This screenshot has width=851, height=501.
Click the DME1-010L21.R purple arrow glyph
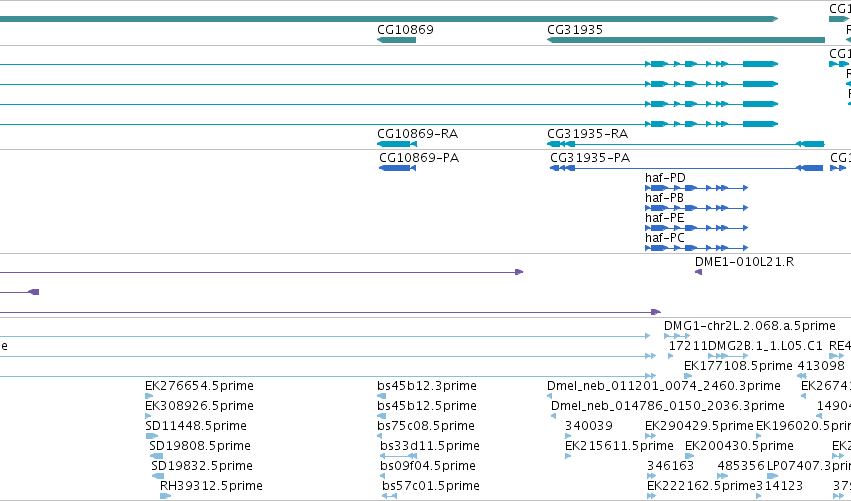(698, 271)
